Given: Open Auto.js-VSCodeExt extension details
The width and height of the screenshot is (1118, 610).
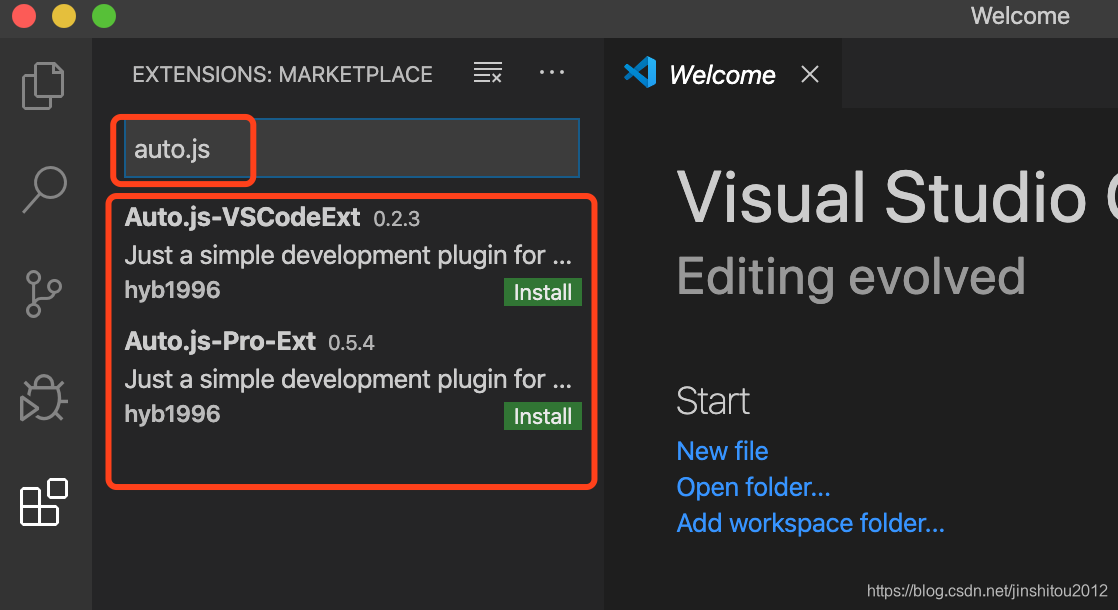Looking at the screenshot, I should pyautogui.click(x=242, y=218).
